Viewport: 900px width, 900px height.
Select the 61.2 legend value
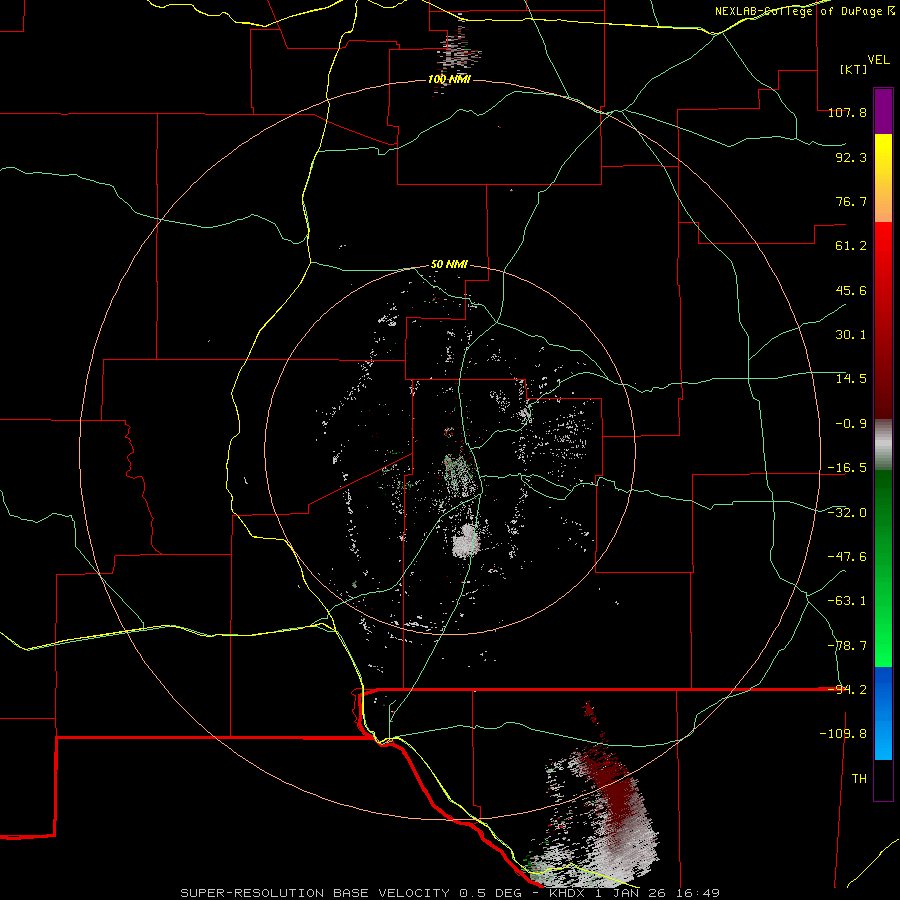point(851,246)
